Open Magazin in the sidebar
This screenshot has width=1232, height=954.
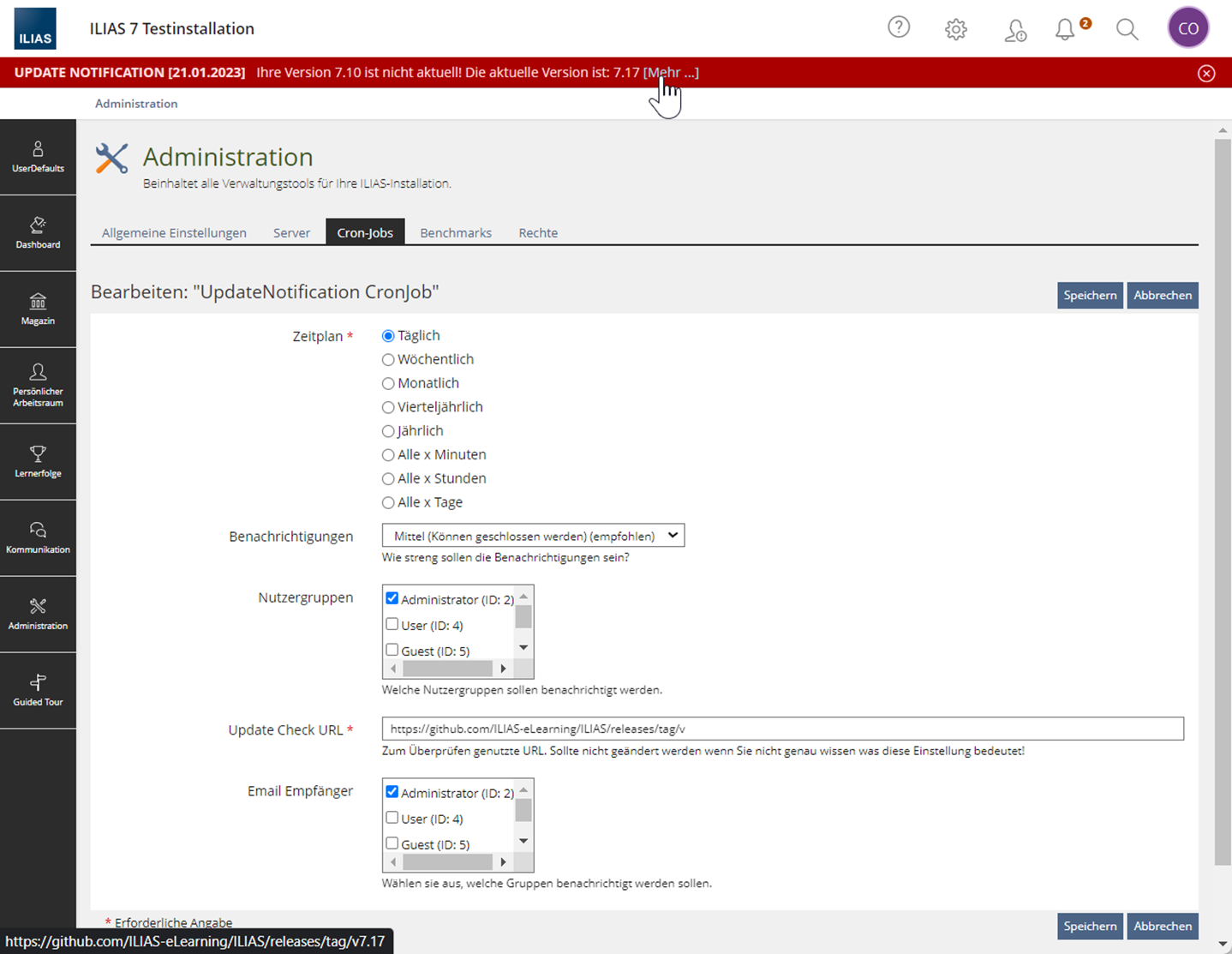[38, 309]
